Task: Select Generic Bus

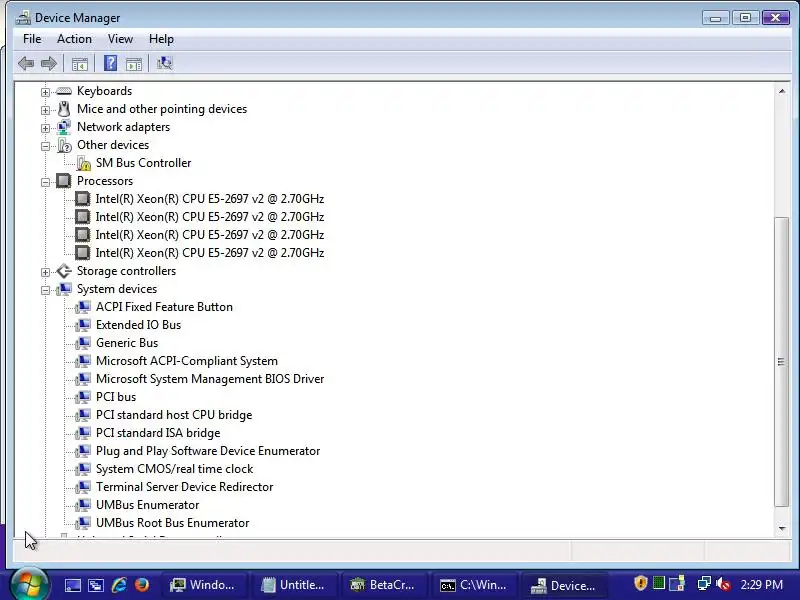Action: point(127,343)
